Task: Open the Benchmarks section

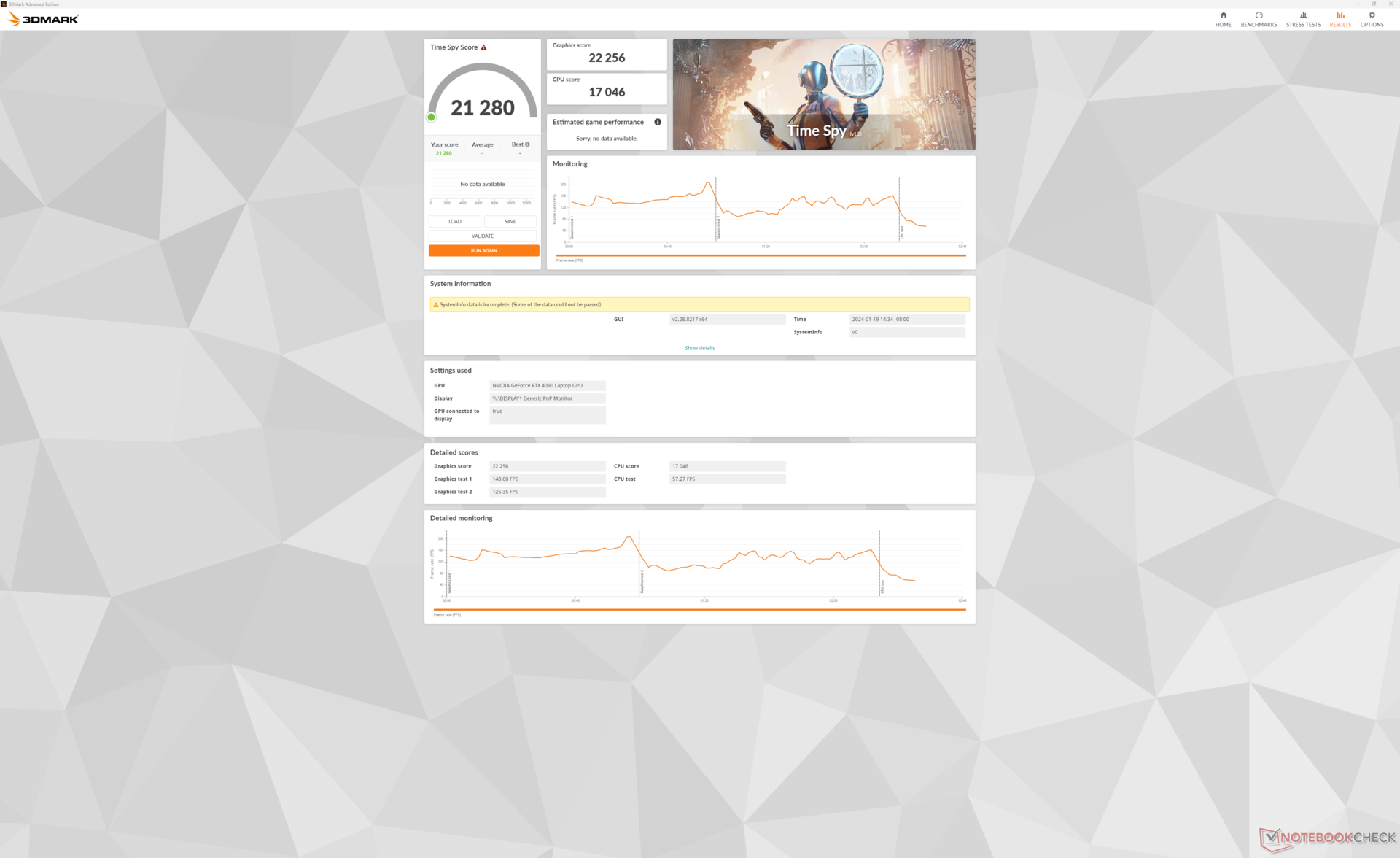Action: (x=1259, y=19)
